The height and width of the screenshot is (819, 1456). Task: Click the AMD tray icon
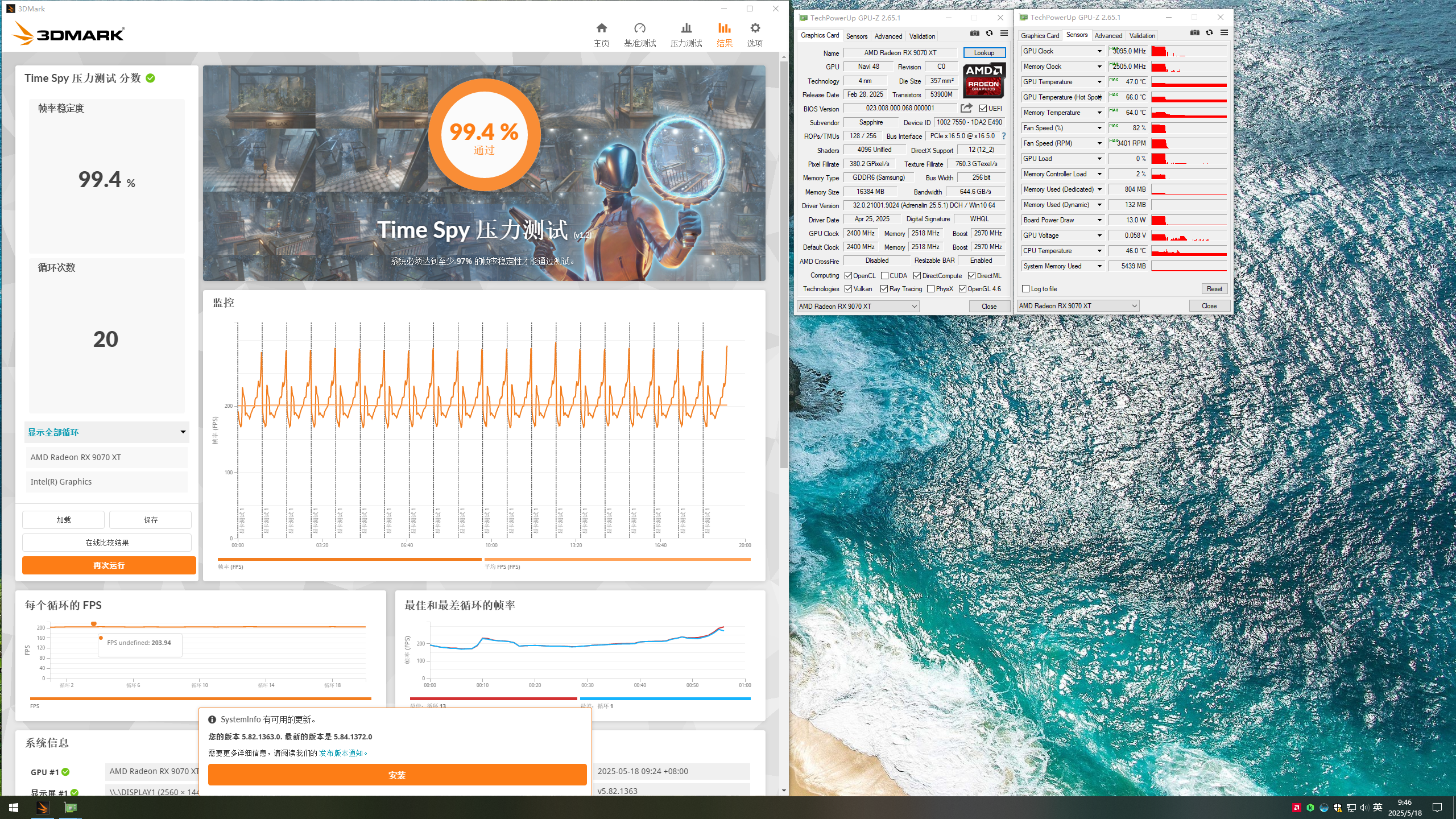pyautogui.click(x=1296, y=808)
